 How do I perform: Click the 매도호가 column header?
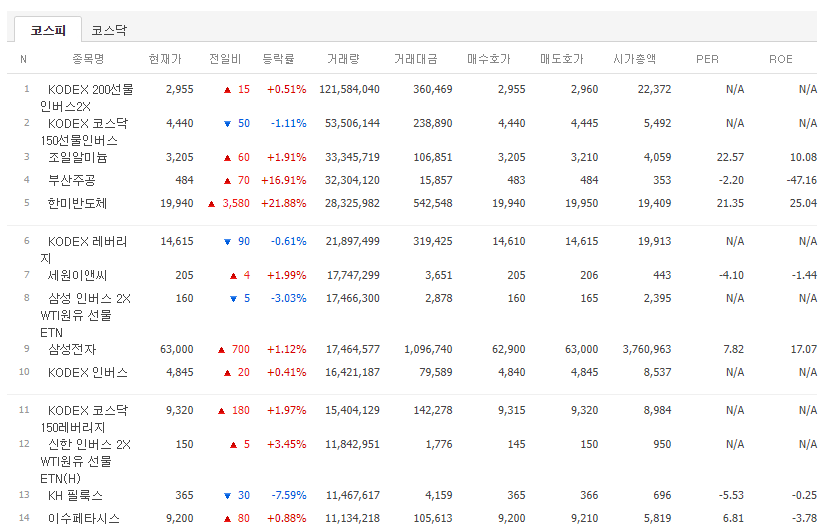(562, 59)
